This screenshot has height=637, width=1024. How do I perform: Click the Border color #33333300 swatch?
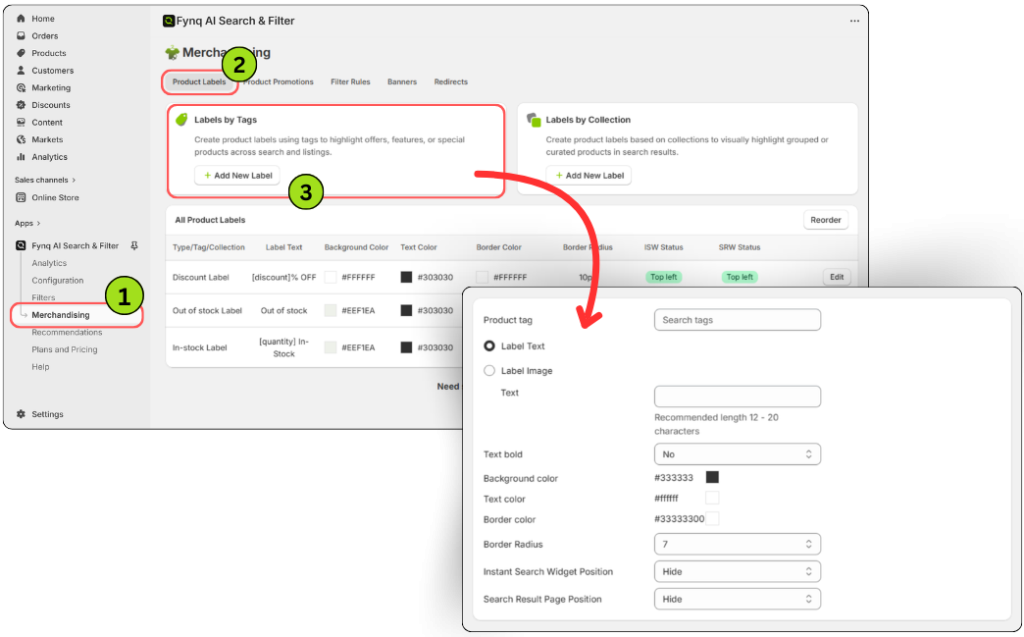pyautogui.click(x=712, y=519)
